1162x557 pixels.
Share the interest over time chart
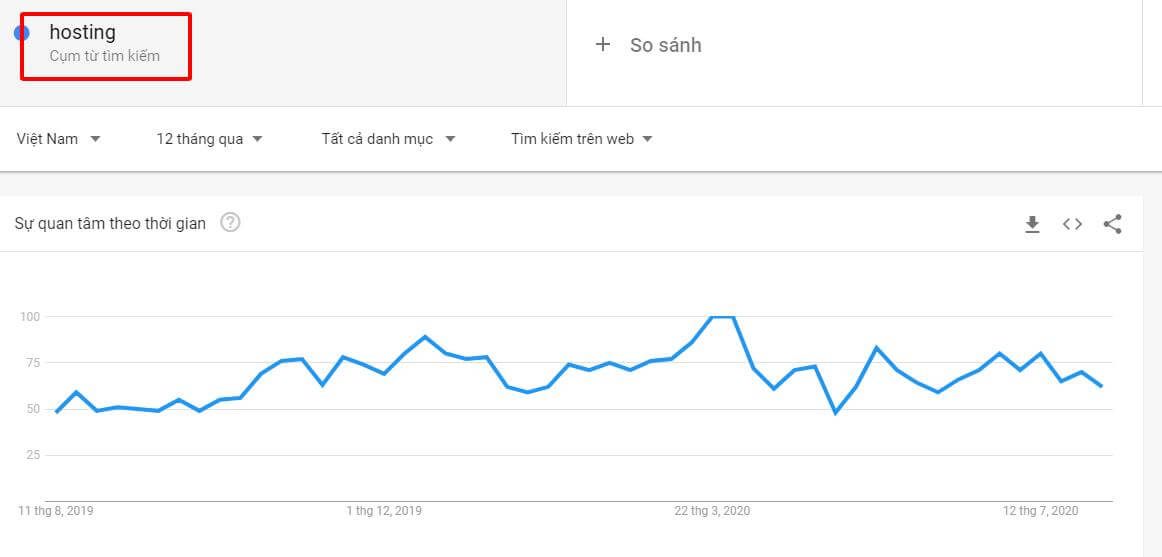[1112, 224]
